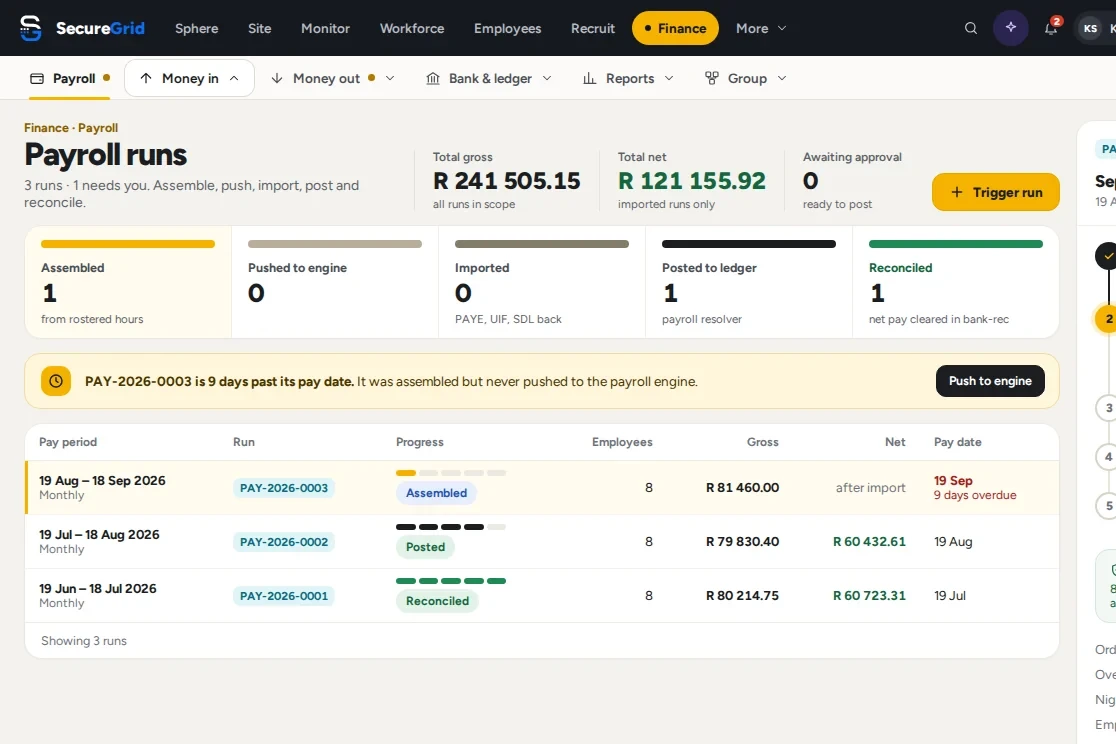Screen dimensions: 1116x744
Task: Open run PAY-2026-0003 link
Action: click(284, 488)
